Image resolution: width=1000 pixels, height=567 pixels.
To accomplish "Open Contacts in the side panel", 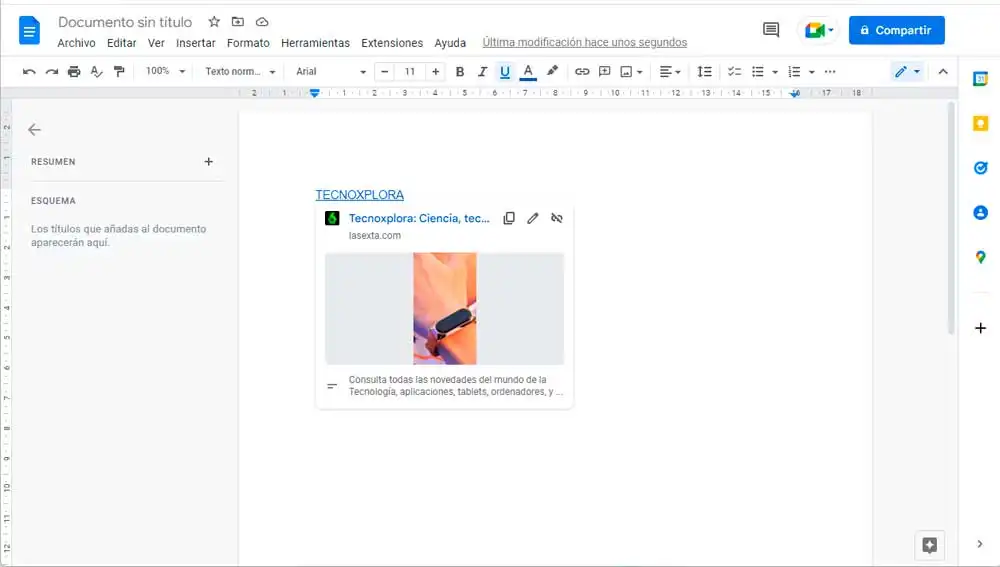I will pos(980,212).
